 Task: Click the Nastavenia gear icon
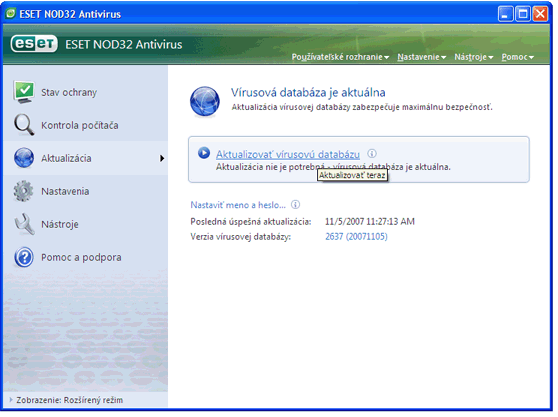click(x=23, y=191)
